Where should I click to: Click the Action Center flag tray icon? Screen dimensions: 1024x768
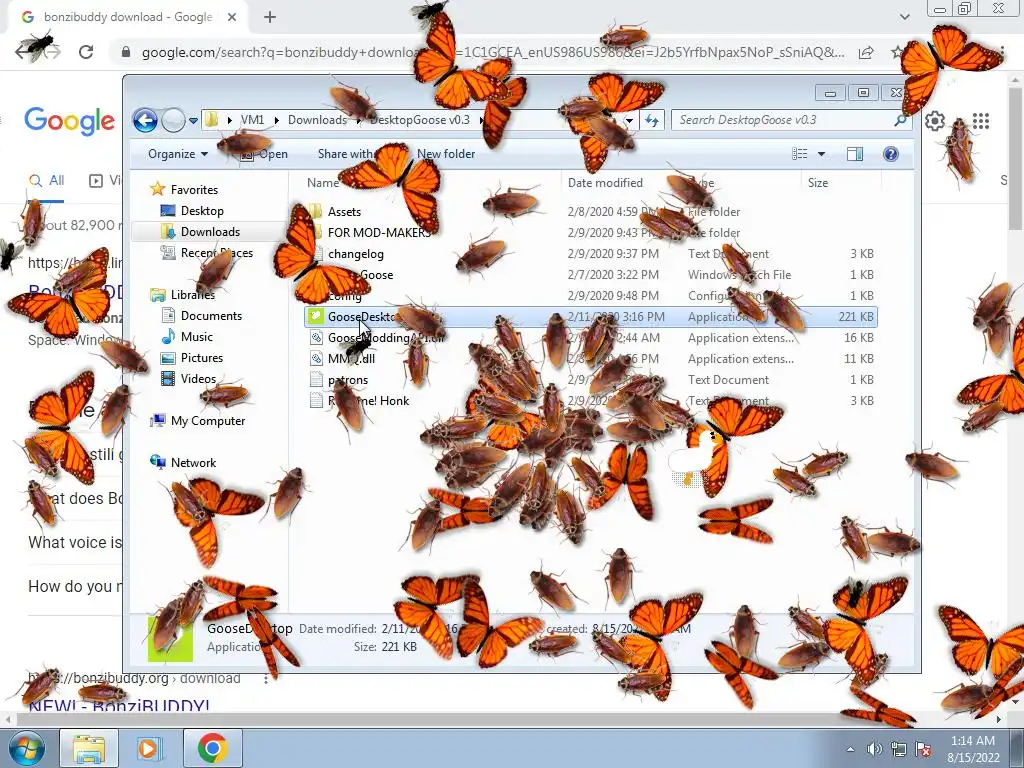point(923,749)
